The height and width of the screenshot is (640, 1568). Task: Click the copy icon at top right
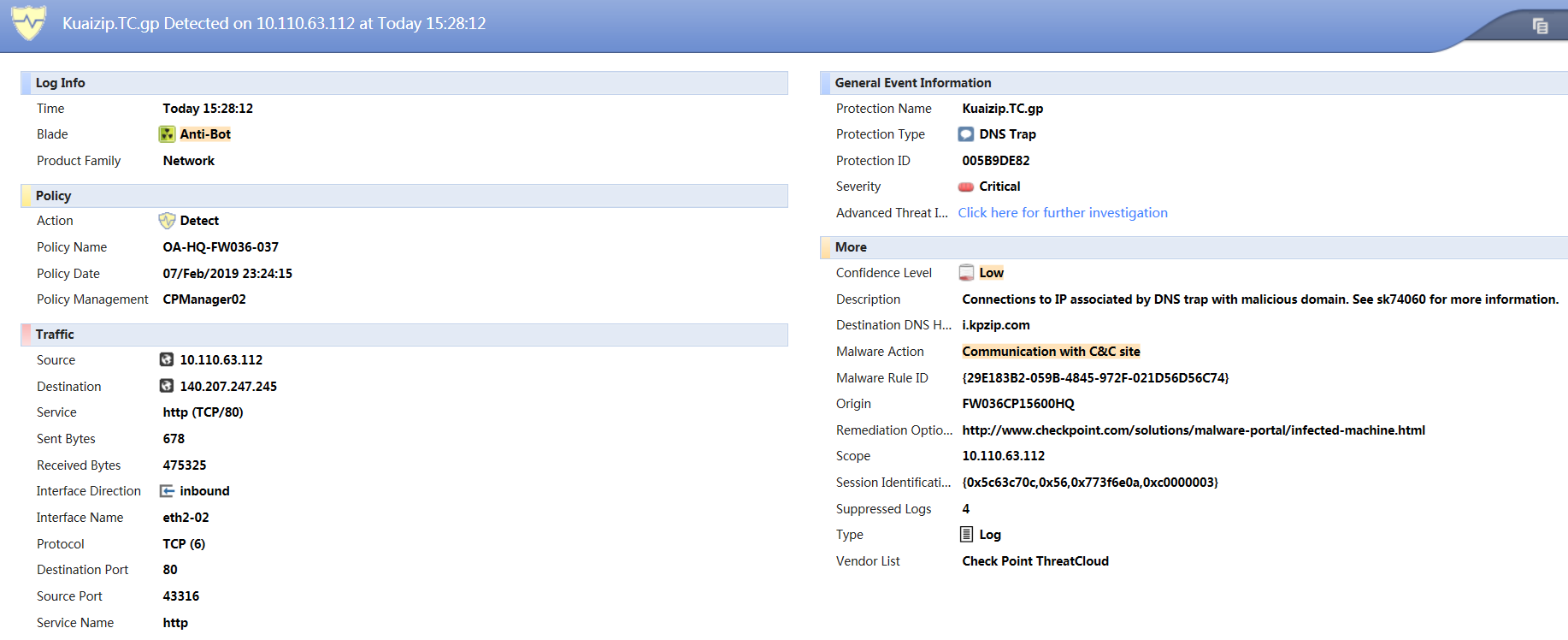(x=1540, y=27)
